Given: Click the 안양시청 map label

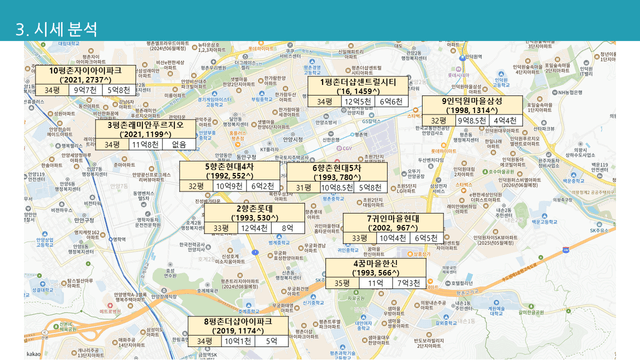Looking at the screenshot, I should click(x=293, y=139).
